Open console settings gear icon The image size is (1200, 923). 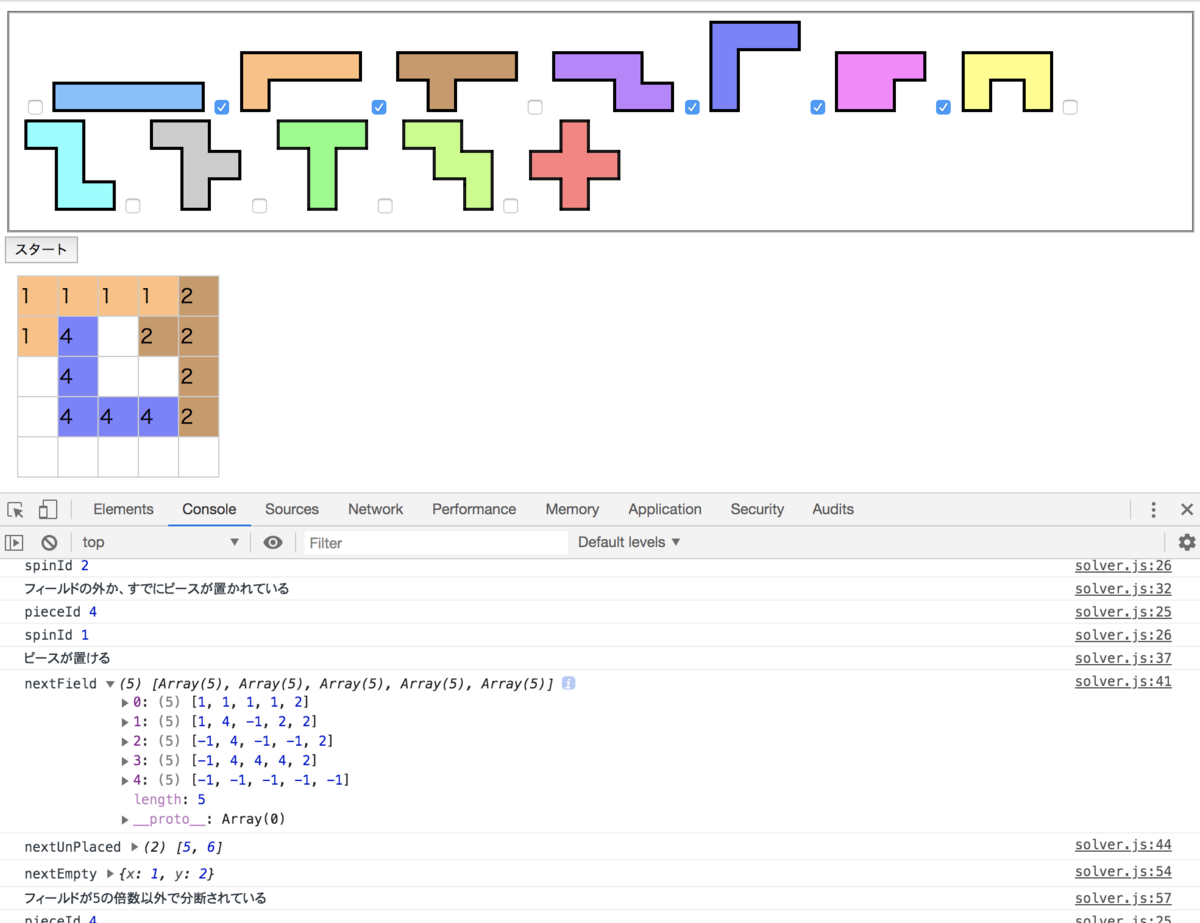[1186, 542]
